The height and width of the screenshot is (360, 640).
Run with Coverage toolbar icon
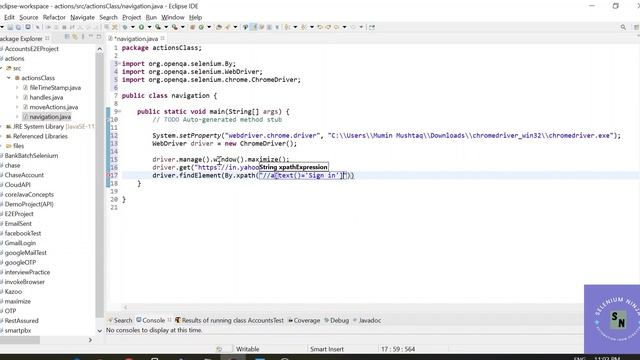tap(158, 27)
